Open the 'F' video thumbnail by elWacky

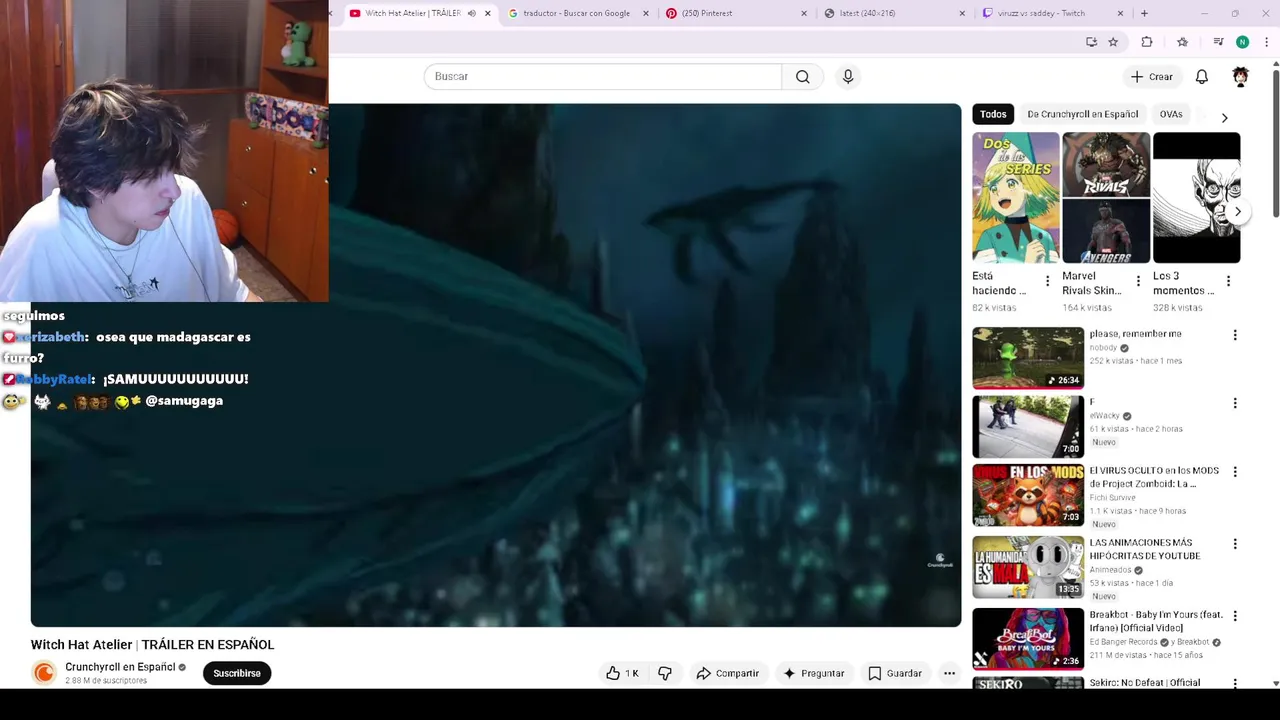pyautogui.click(x=1028, y=426)
